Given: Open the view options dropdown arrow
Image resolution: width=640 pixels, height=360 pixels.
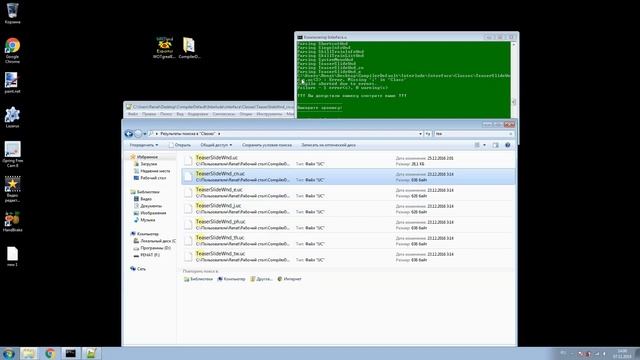Looking at the screenshot, I should (484, 145).
